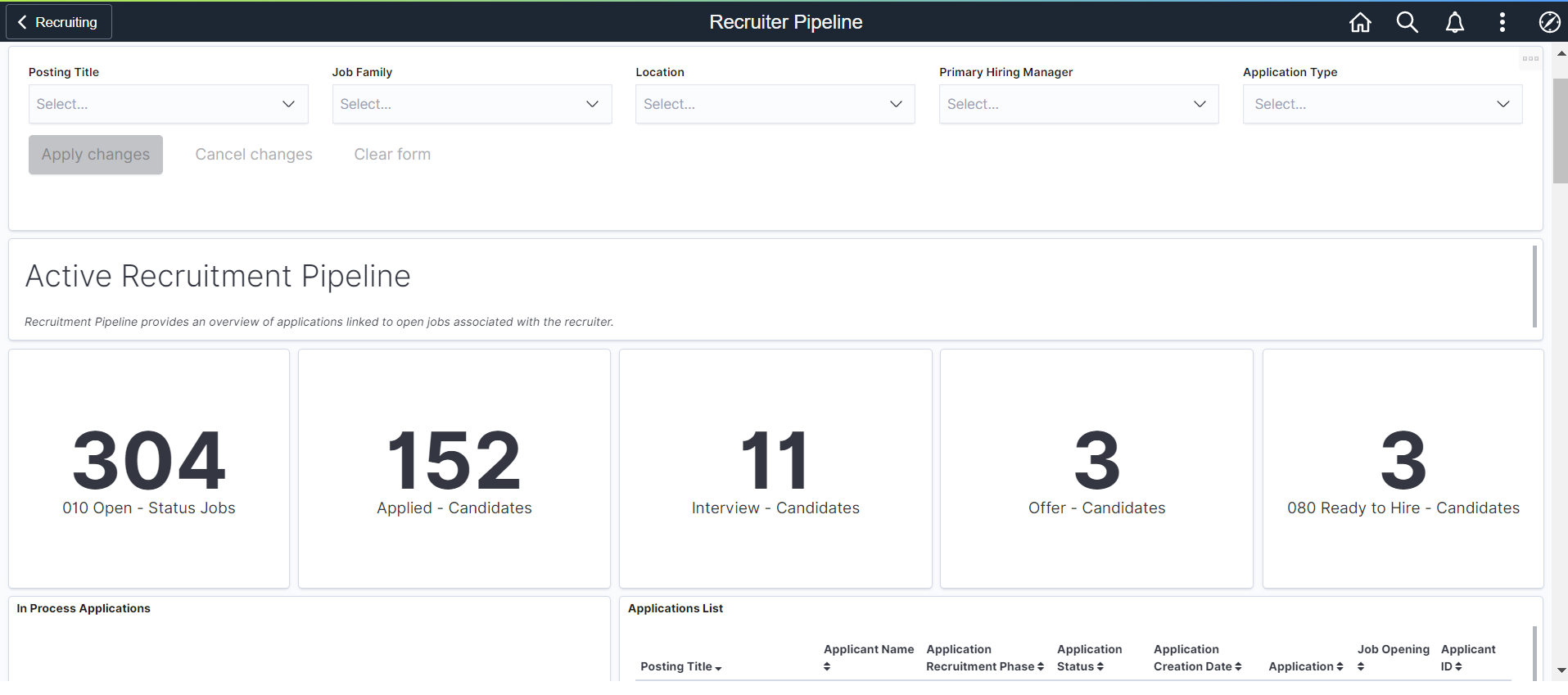The width and height of the screenshot is (1568, 695).
Task: Open the global search magnifier icon
Action: [1407, 22]
